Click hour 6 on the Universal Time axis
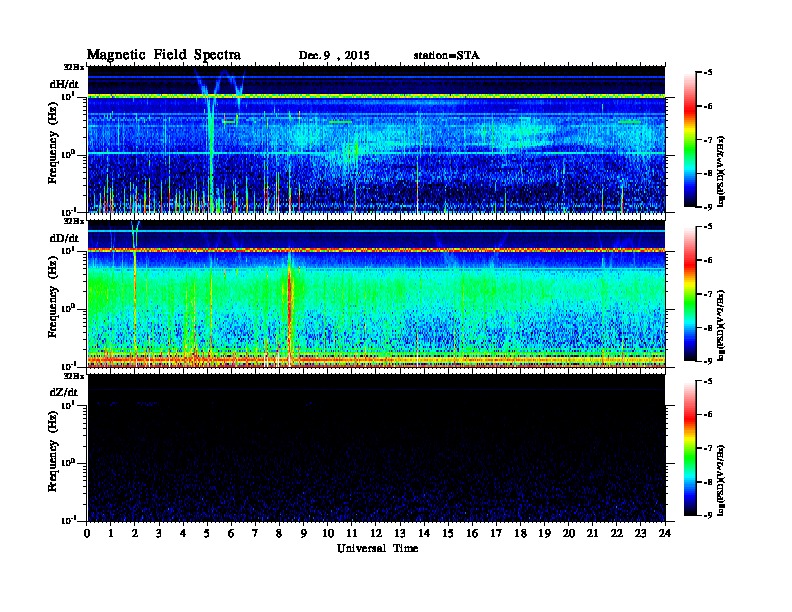 coord(231,533)
